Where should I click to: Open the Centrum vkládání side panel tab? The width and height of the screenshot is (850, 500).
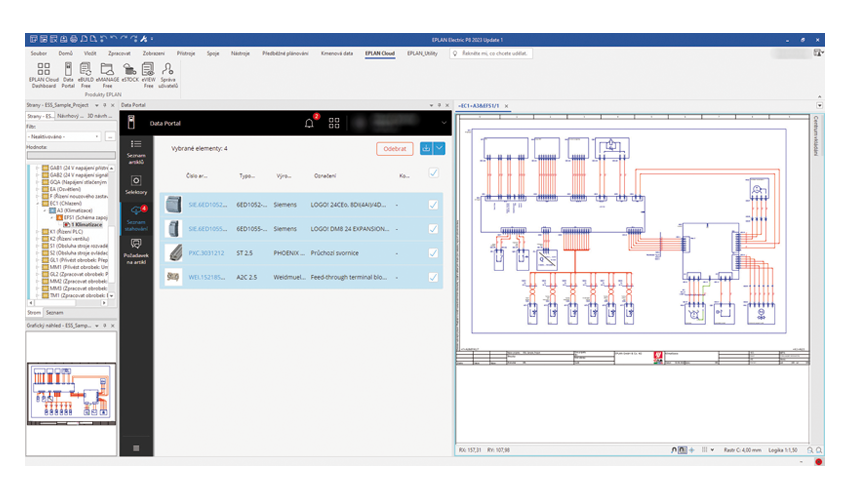(816, 136)
